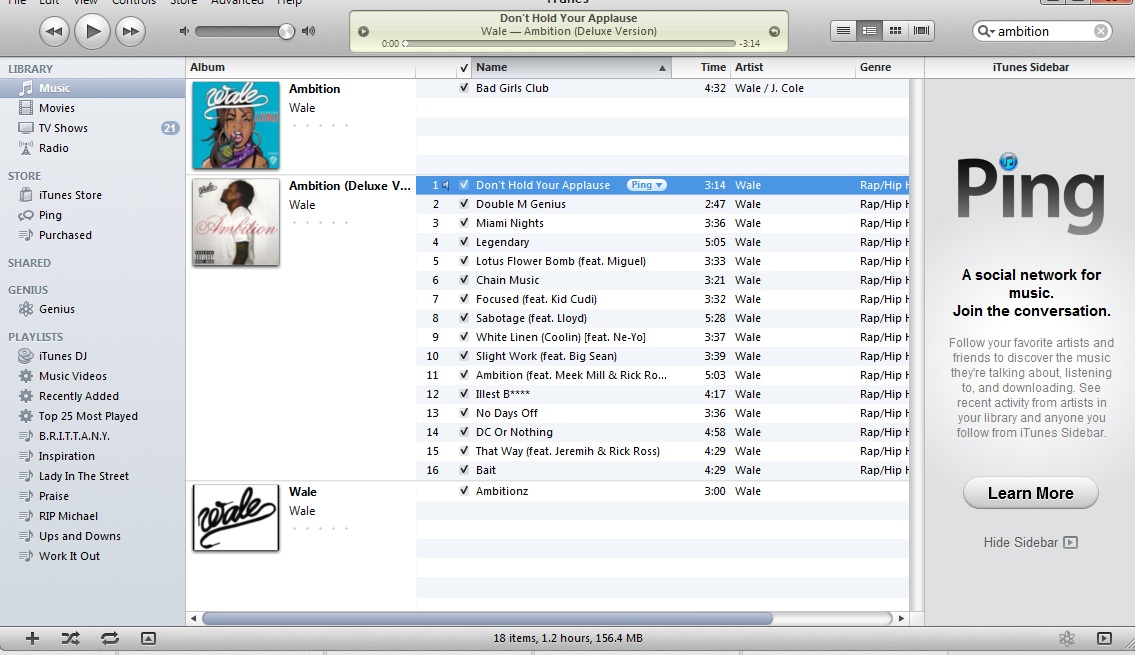1135x655 pixels.
Task: Switch to song list view
Action: 843,30
